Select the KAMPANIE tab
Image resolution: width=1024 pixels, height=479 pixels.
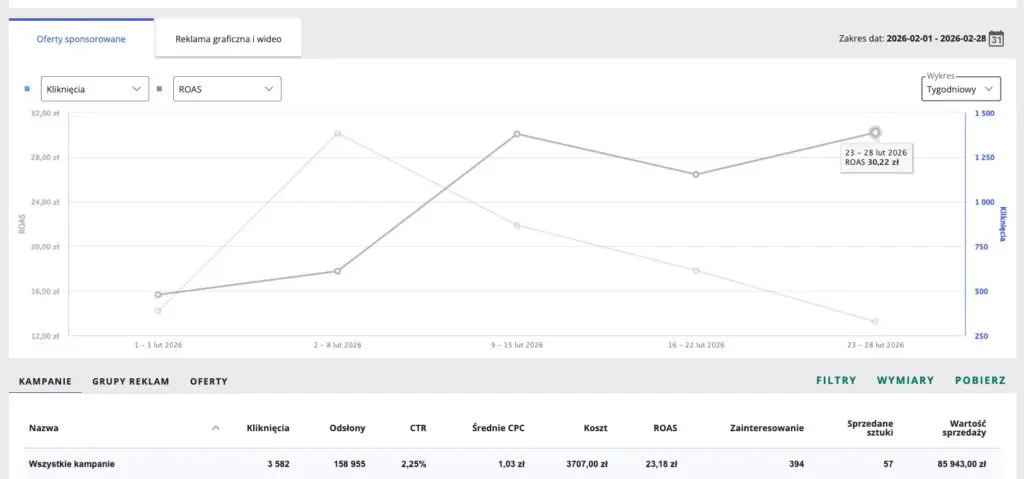coord(45,381)
